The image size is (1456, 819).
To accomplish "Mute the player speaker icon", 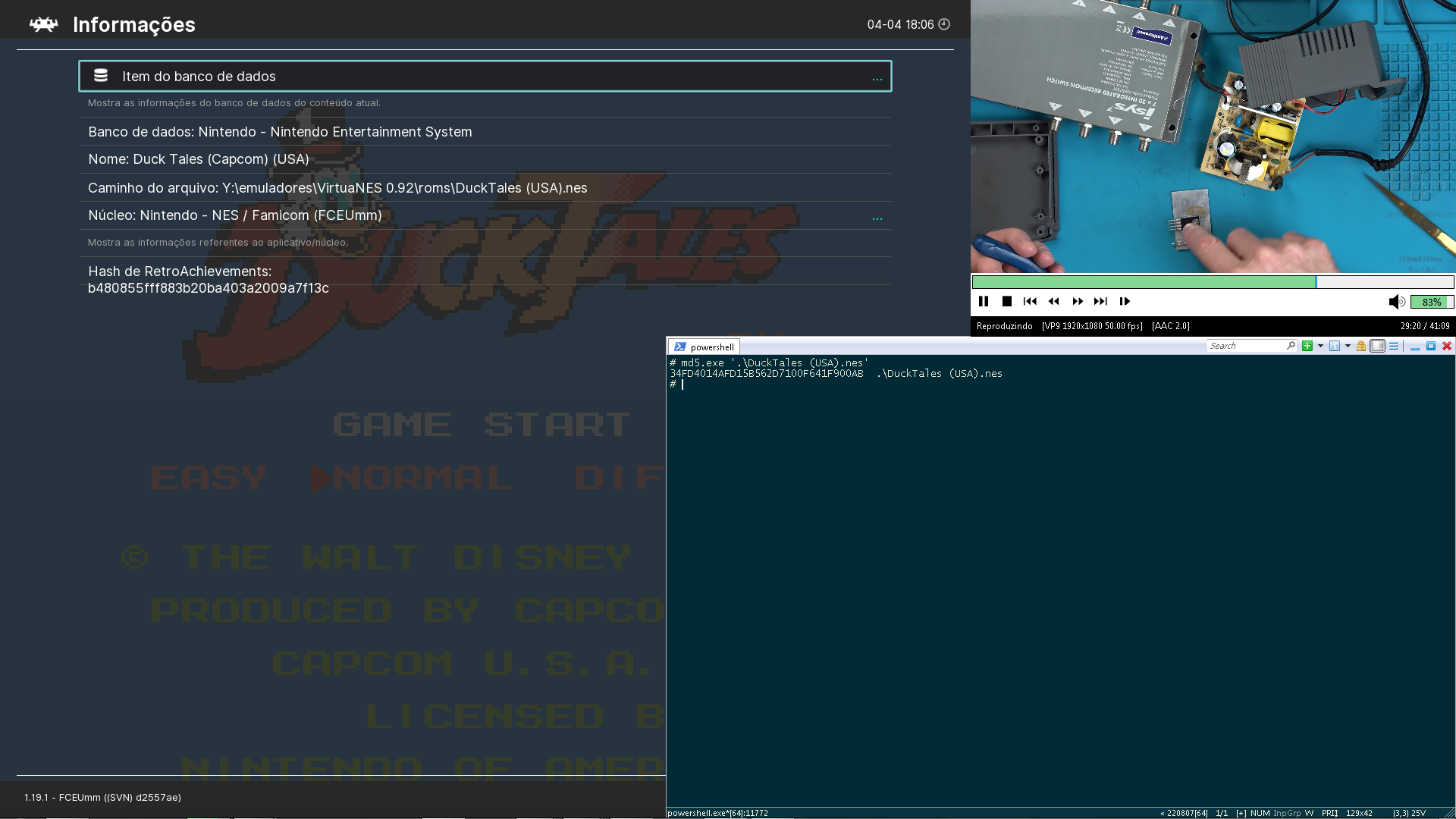I will pyautogui.click(x=1396, y=302).
